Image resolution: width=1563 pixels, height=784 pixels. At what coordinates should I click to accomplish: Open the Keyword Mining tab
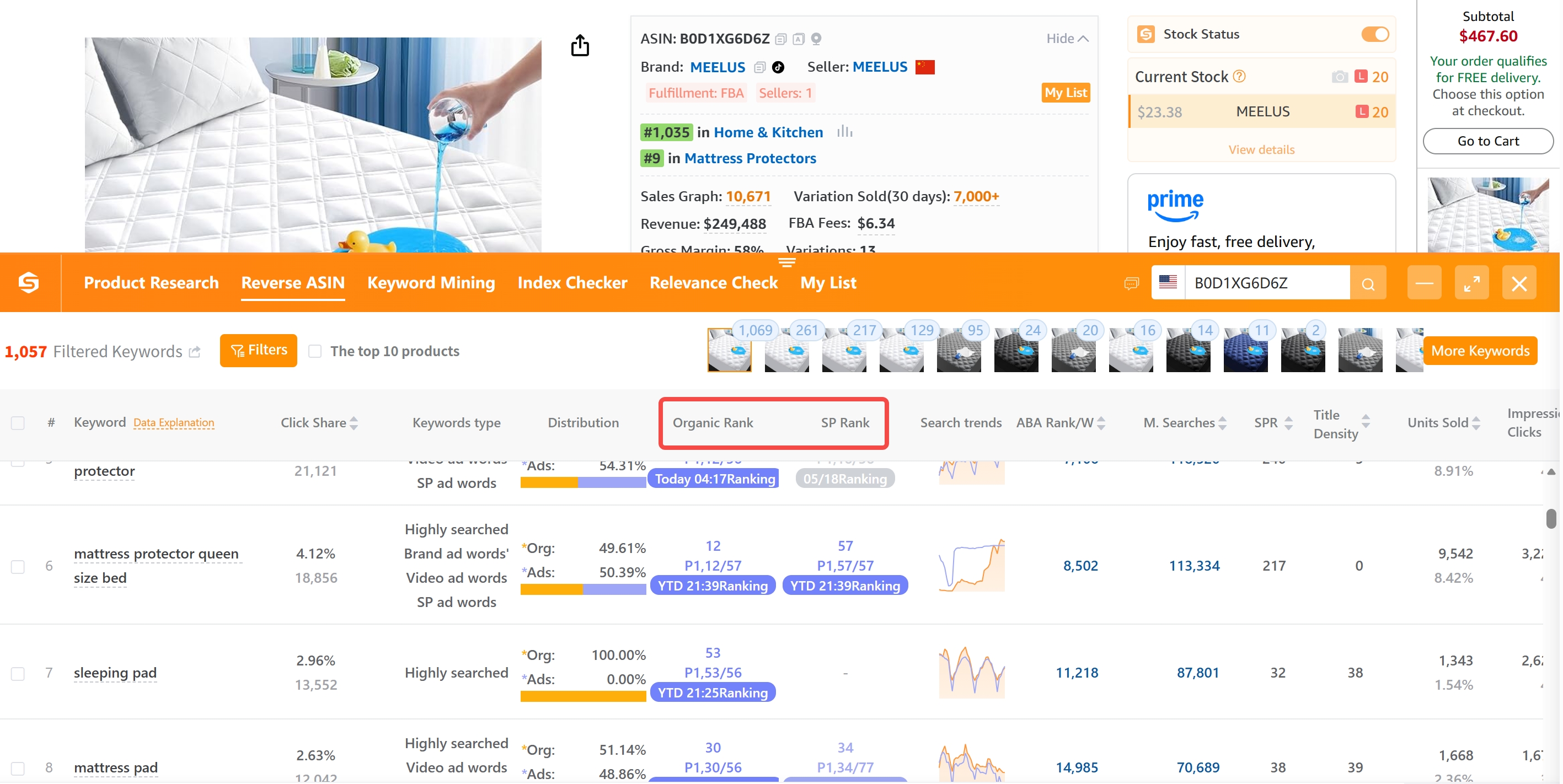(431, 282)
